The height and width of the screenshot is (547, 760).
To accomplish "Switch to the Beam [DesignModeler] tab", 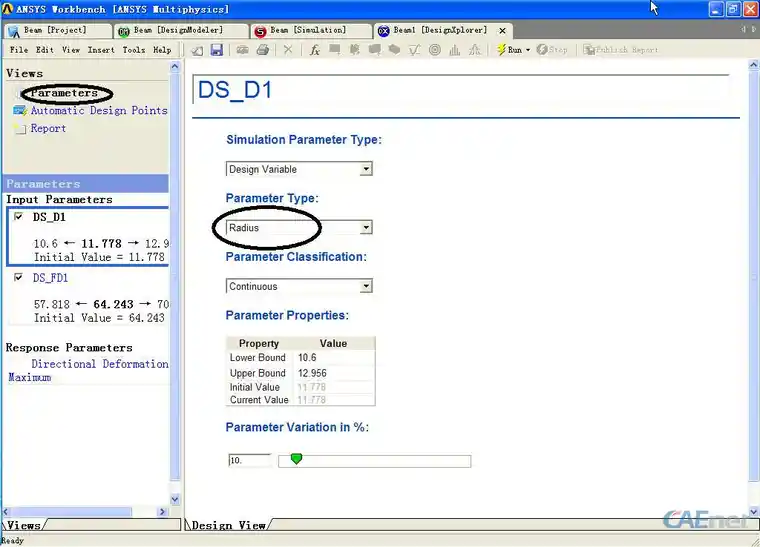I will 180,31.
